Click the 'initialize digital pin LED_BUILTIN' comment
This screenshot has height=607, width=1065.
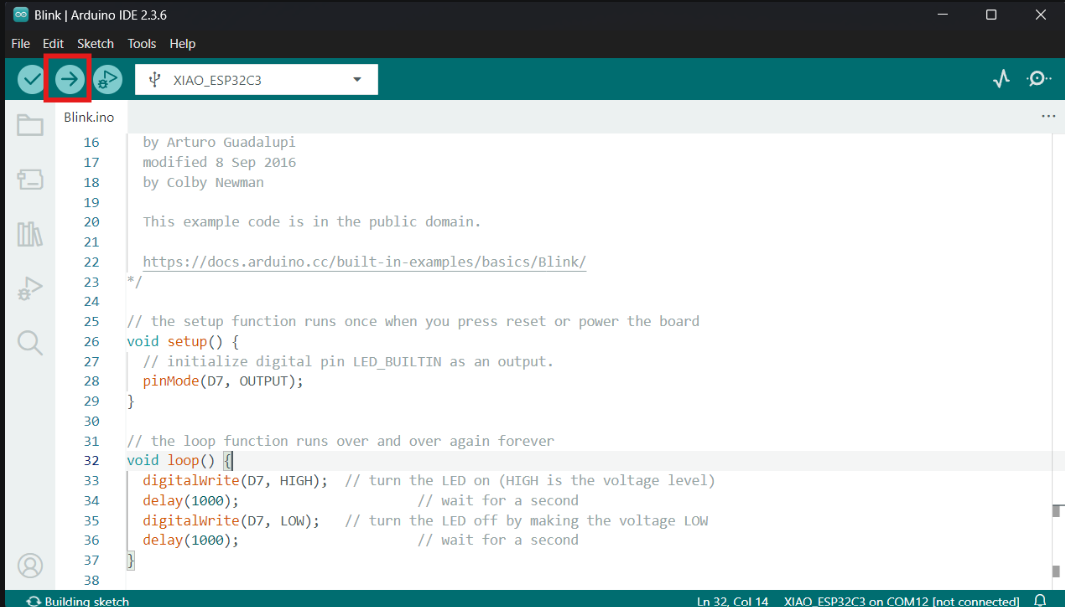click(348, 361)
